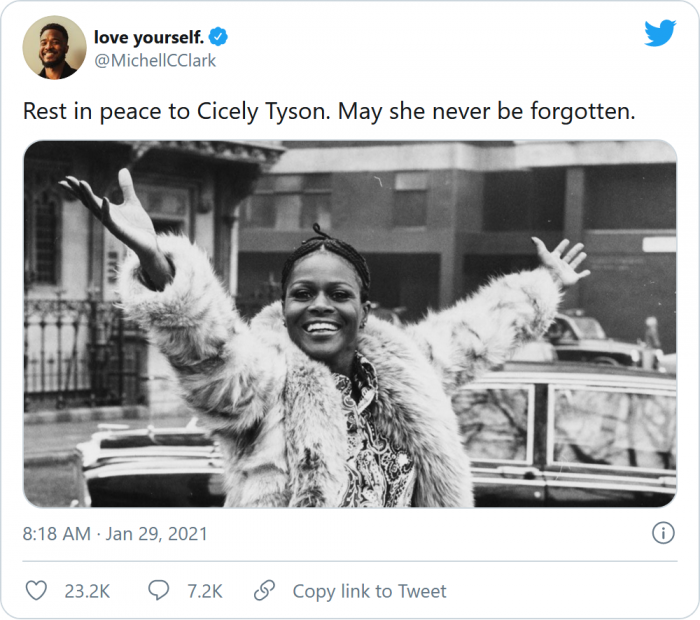Screen dimensions: 700x620
Task: Click the display name "love yourself."
Action: (x=149, y=37)
